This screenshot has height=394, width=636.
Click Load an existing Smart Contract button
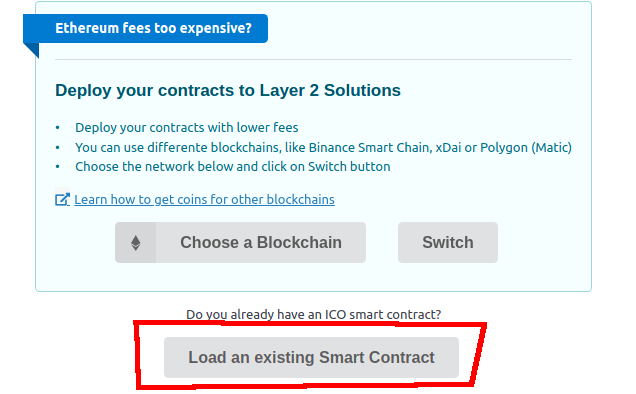(311, 357)
